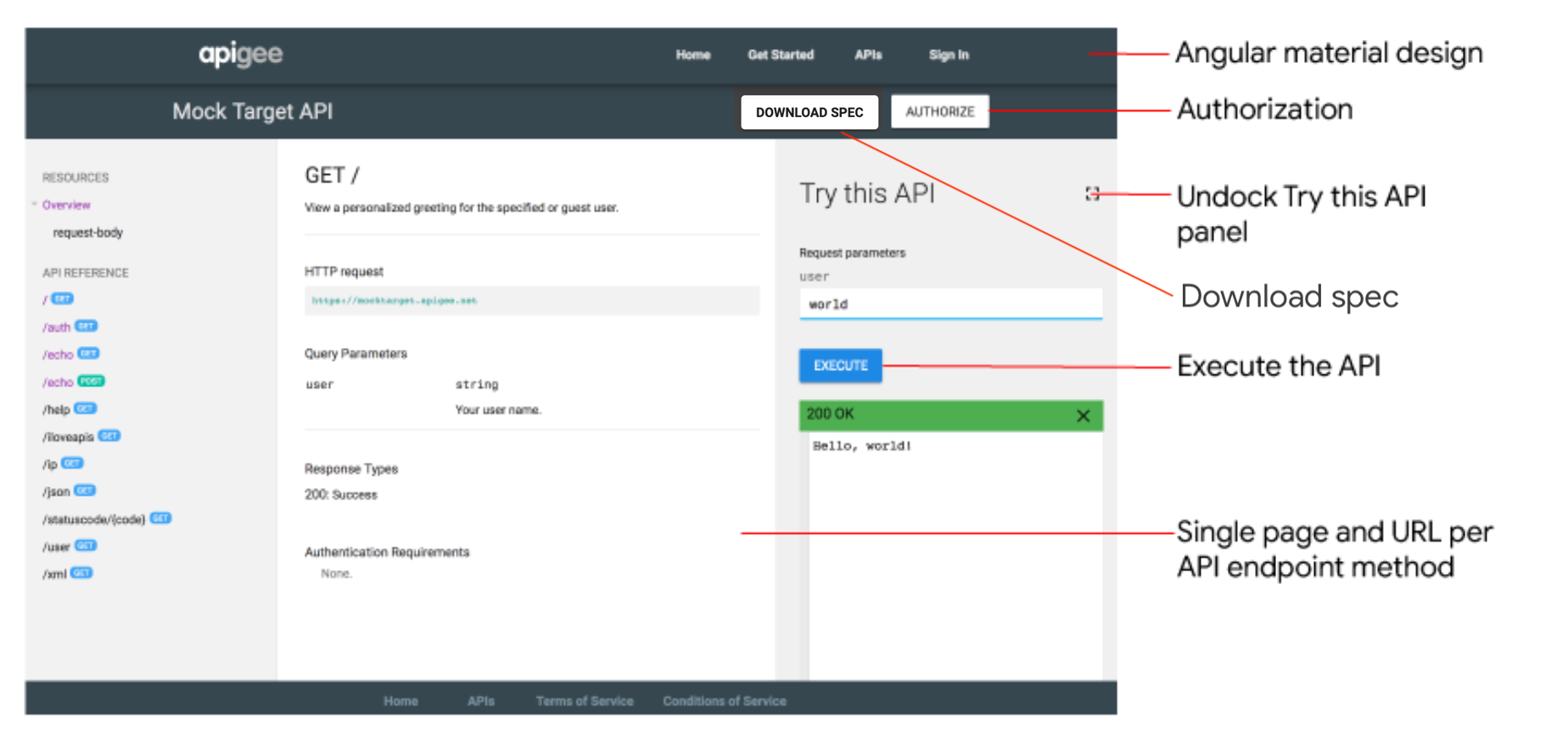Open Home from the top navigation
Image resolution: width=1568 pixels, height=747 pixels.
point(692,55)
